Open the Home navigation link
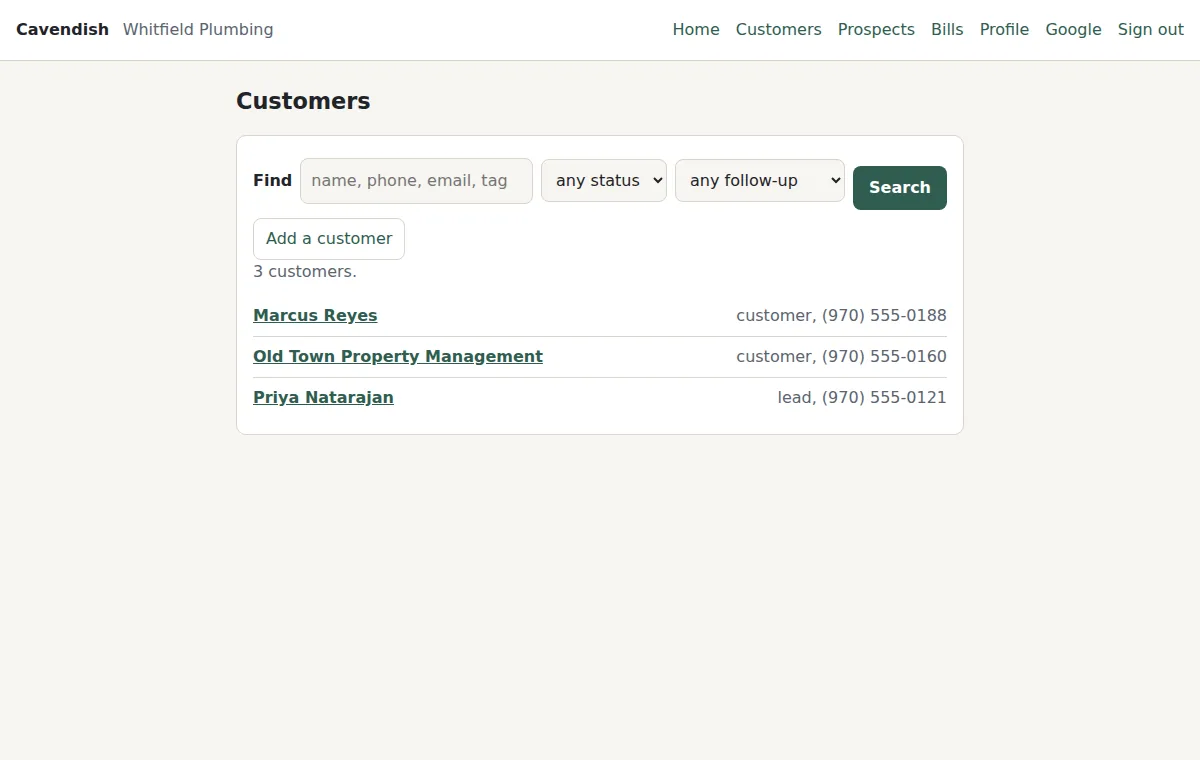Viewport: 1200px width, 760px height. pos(696,30)
